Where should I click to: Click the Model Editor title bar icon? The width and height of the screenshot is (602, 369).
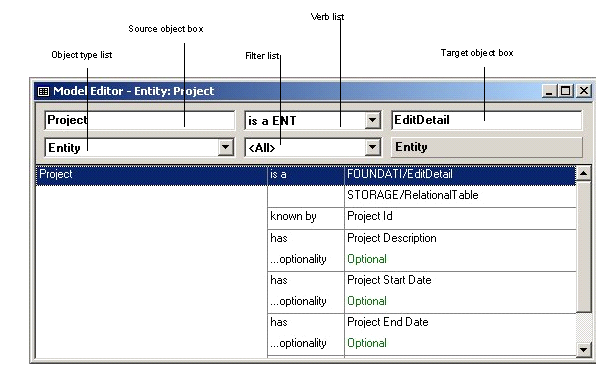[x=43, y=91]
